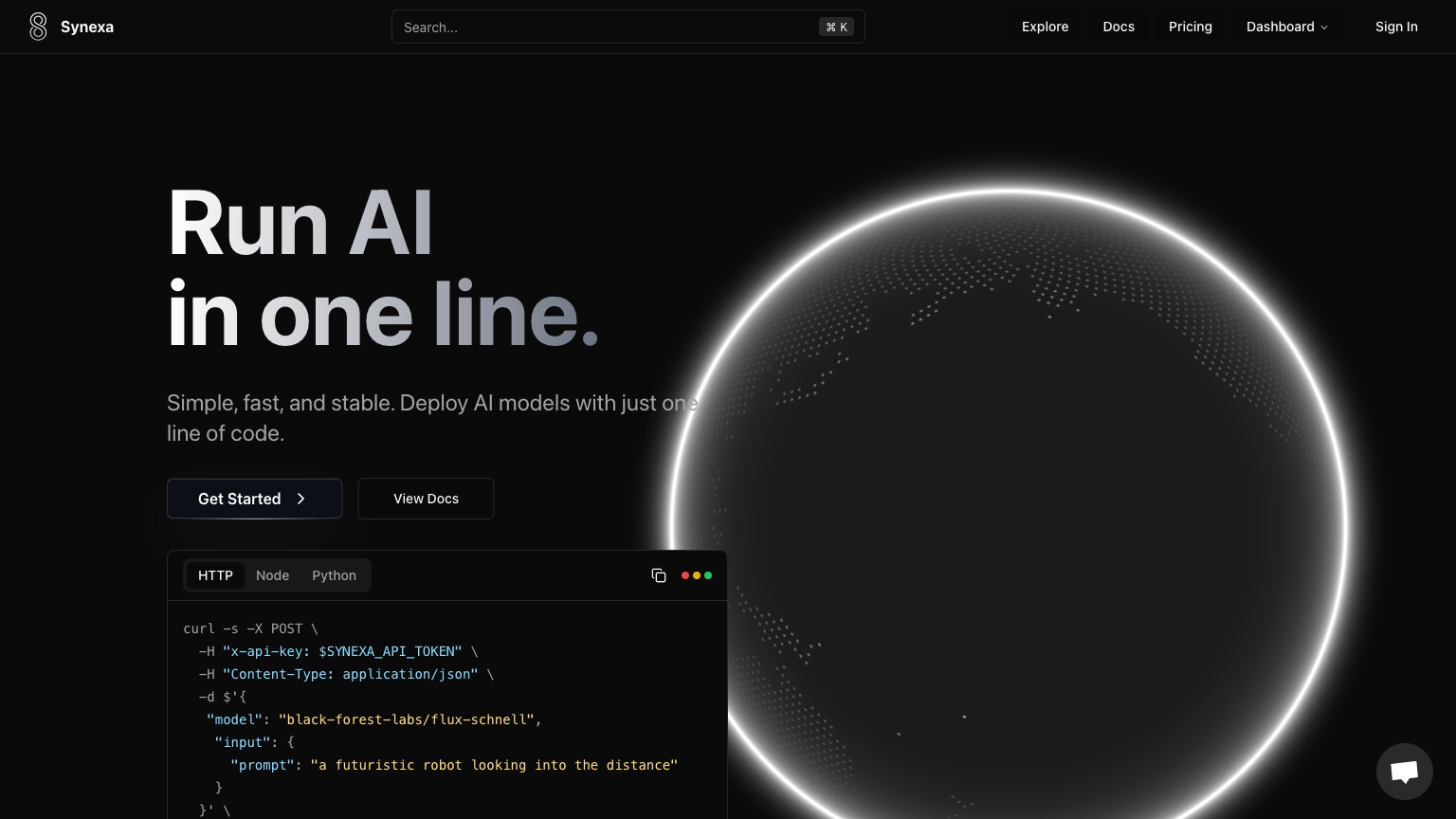
Task: Switch to the Python tab
Action: pos(334,575)
